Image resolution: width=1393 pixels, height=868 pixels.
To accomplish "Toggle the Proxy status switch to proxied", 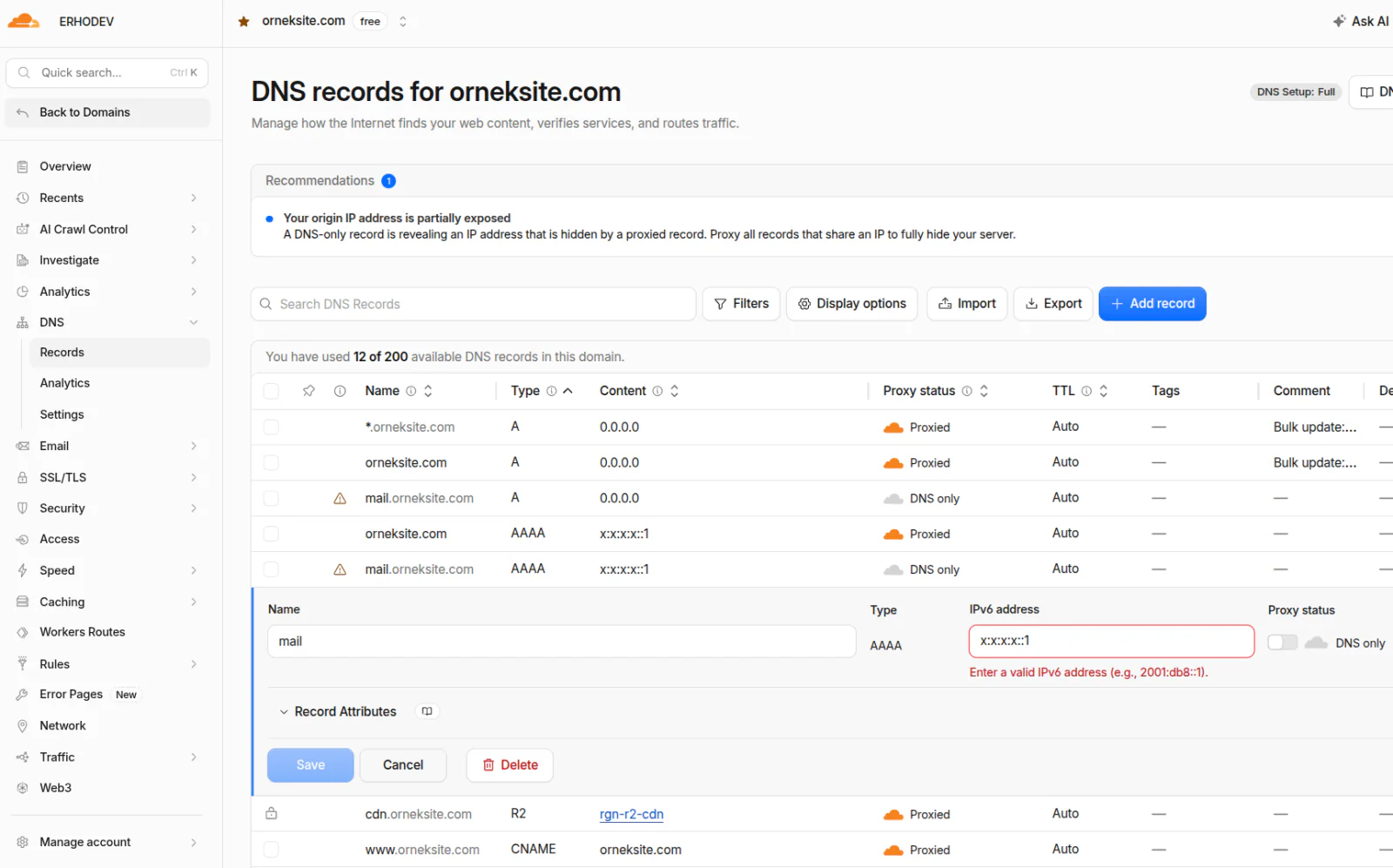I will click(x=1282, y=643).
